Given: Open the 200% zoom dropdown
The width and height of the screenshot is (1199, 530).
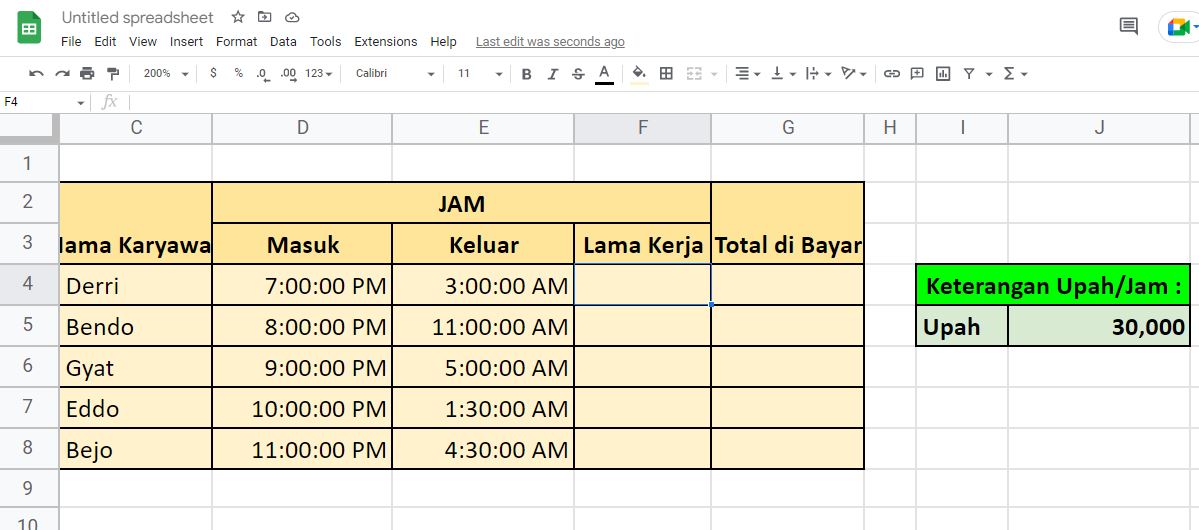Looking at the screenshot, I should [165, 73].
